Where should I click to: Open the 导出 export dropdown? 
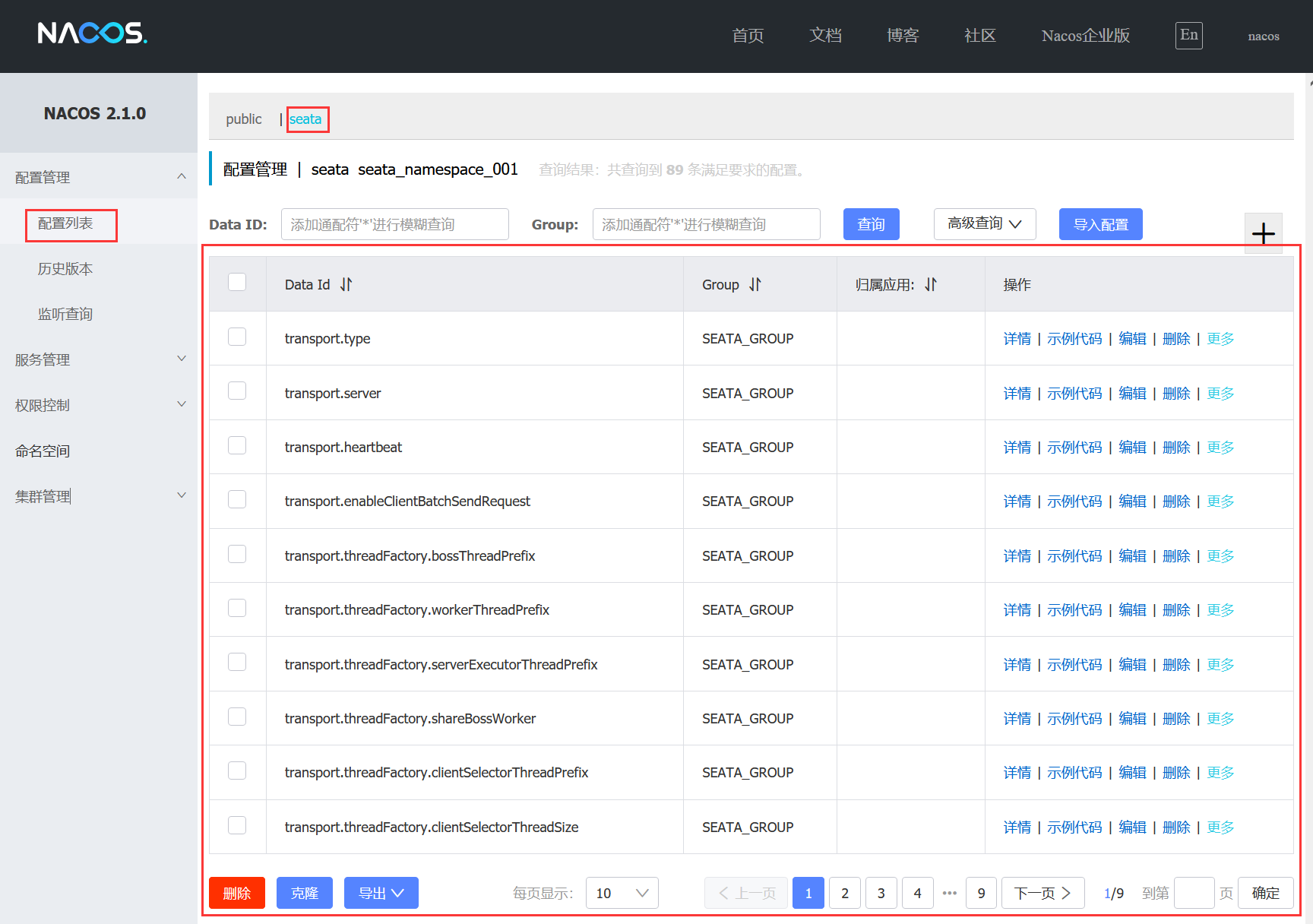[381, 893]
